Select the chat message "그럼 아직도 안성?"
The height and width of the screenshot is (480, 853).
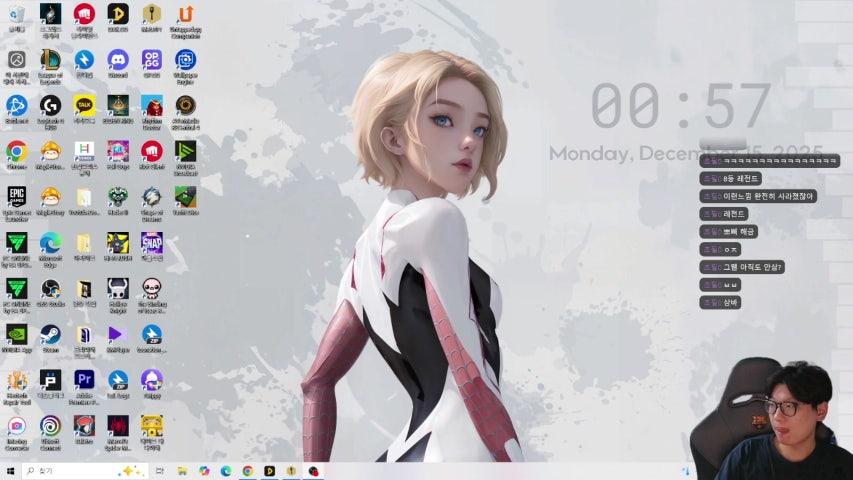click(742, 267)
